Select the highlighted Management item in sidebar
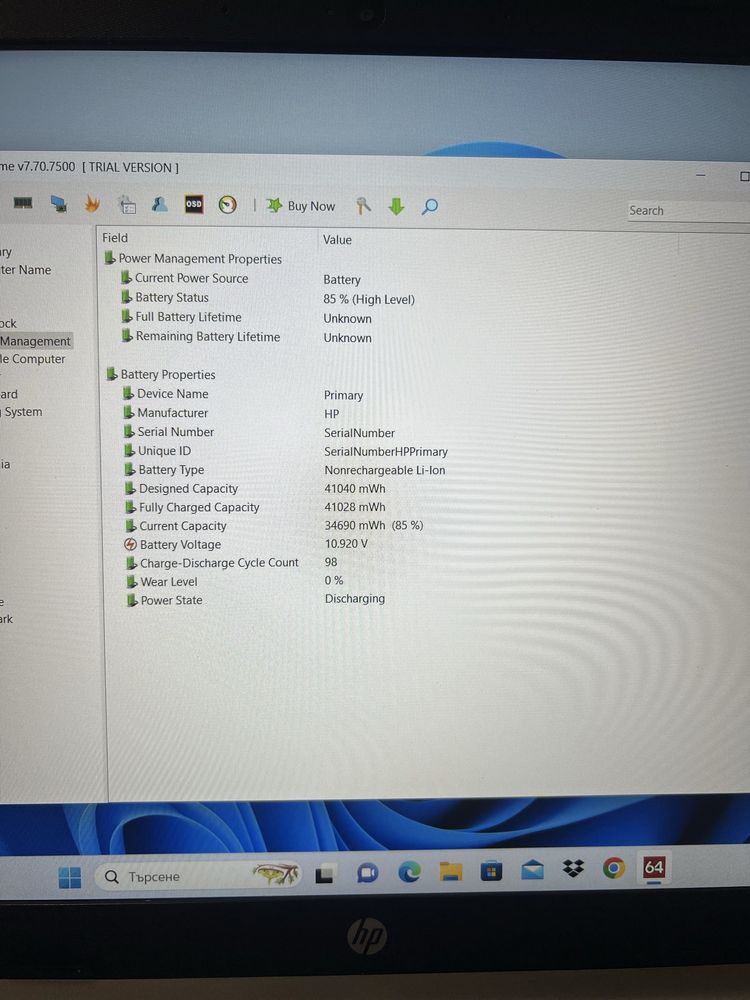The height and width of the screenshot is (1000, 750). [36, 341]
